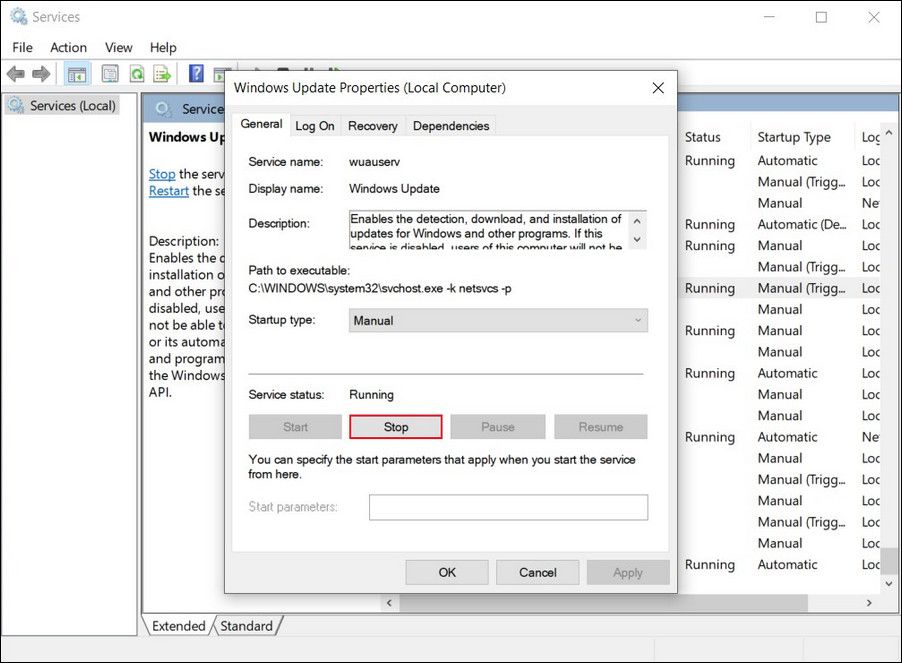
Task: Click the OK button
Action: coord(446,572)
